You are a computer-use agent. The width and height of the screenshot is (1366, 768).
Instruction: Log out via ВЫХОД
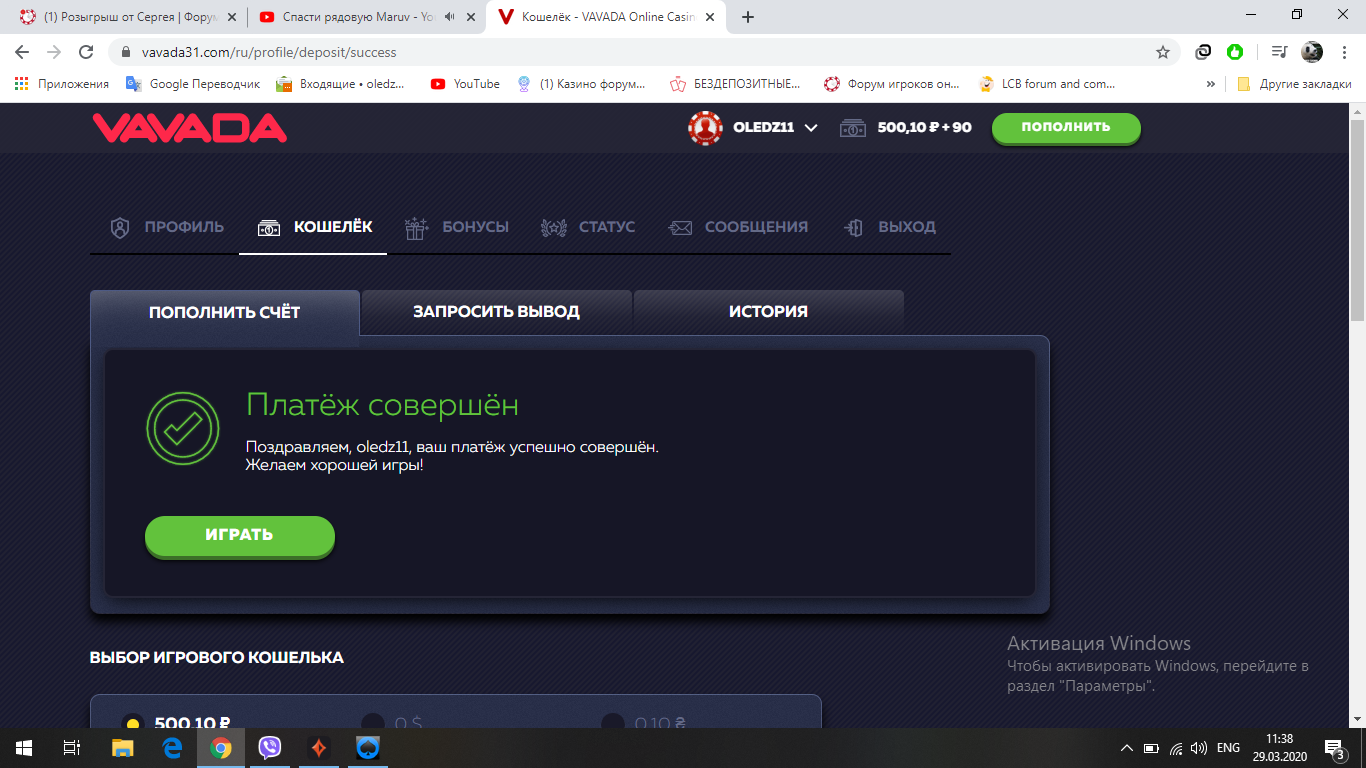[890, 227]
